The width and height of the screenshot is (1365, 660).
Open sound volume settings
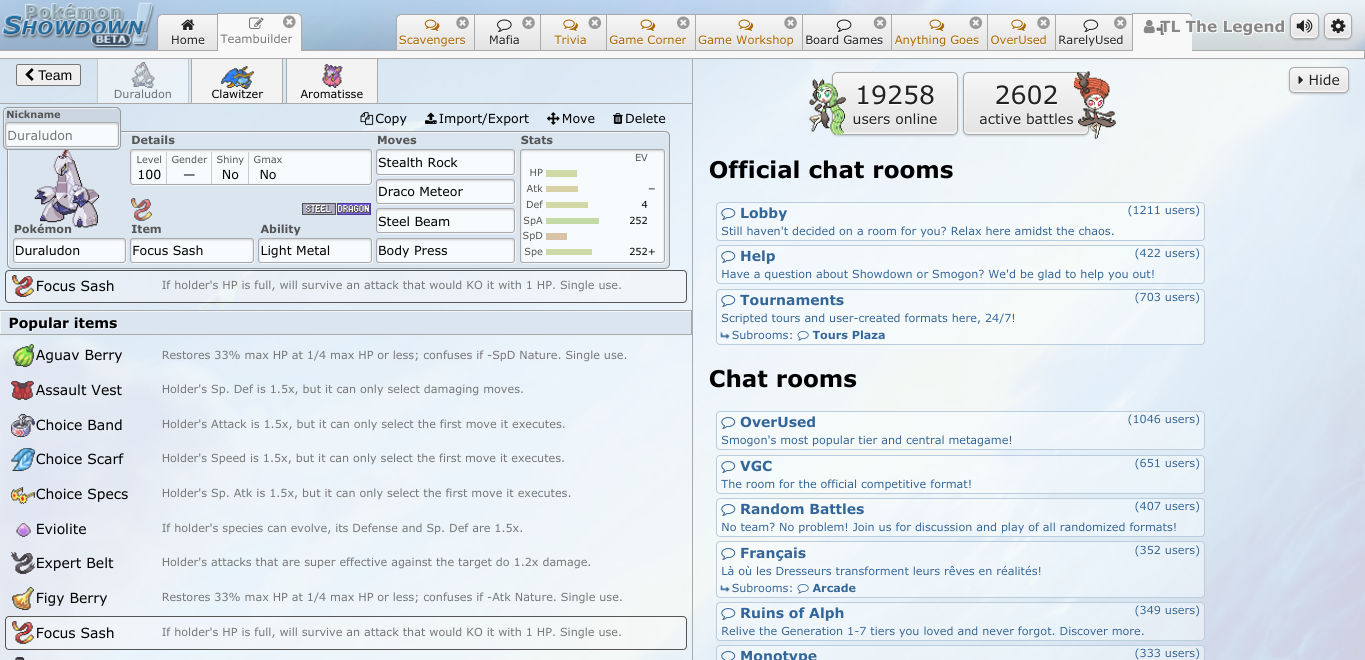(x=1304, y=27)
